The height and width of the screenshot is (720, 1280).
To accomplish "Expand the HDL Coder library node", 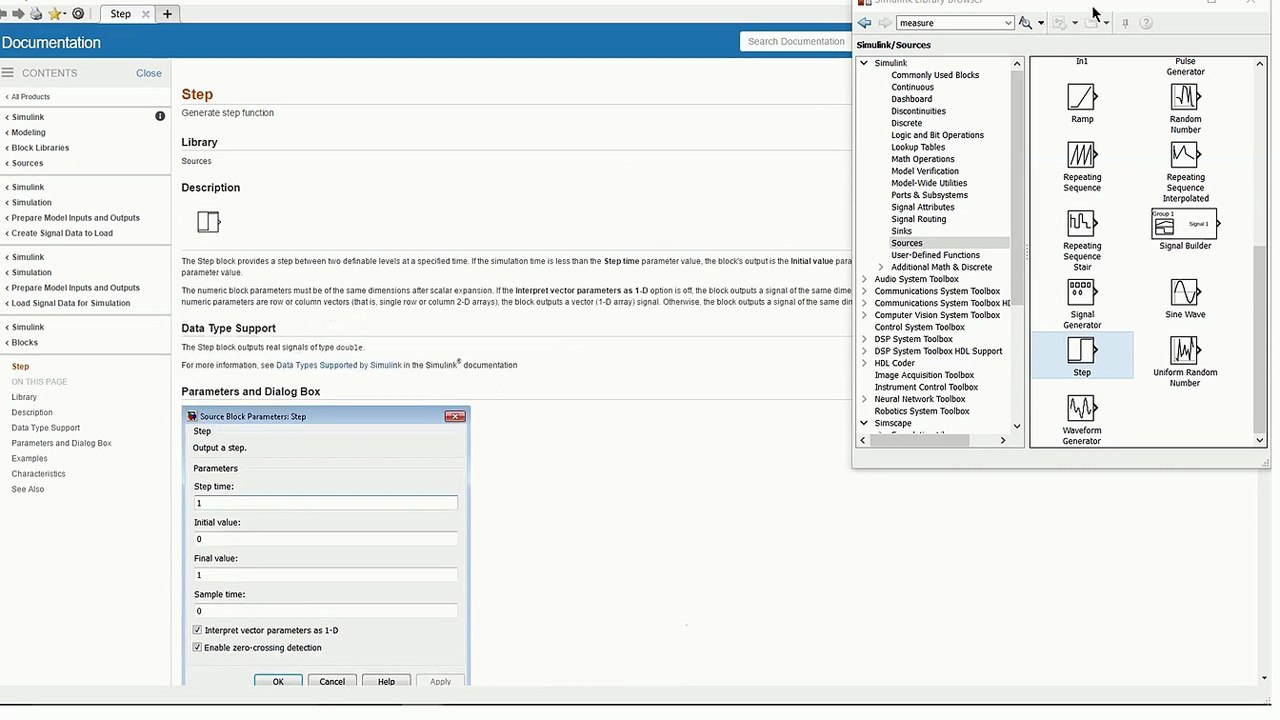I will [x=864, y=363].
